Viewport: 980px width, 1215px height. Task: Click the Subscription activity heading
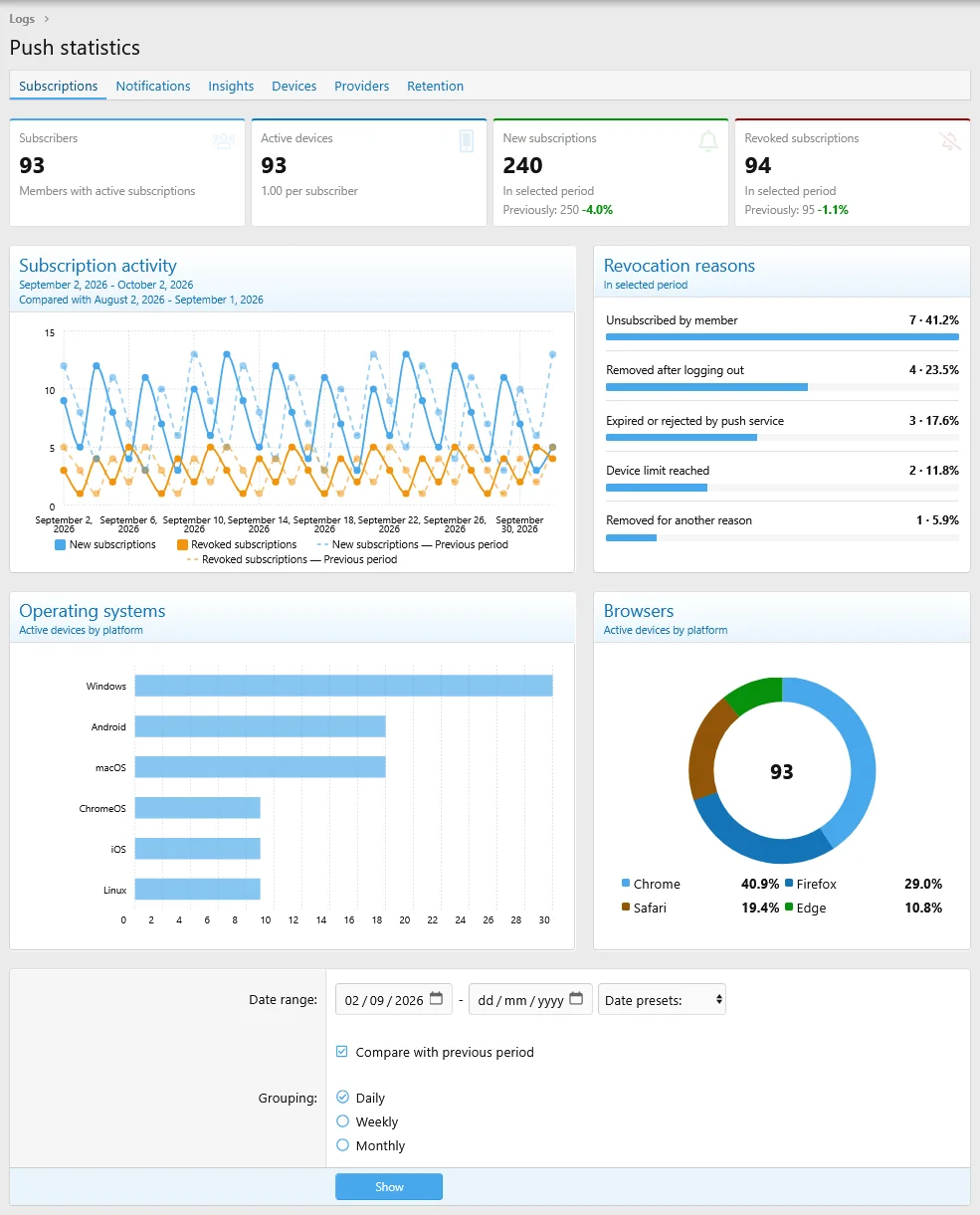click(x=98, y=266)
